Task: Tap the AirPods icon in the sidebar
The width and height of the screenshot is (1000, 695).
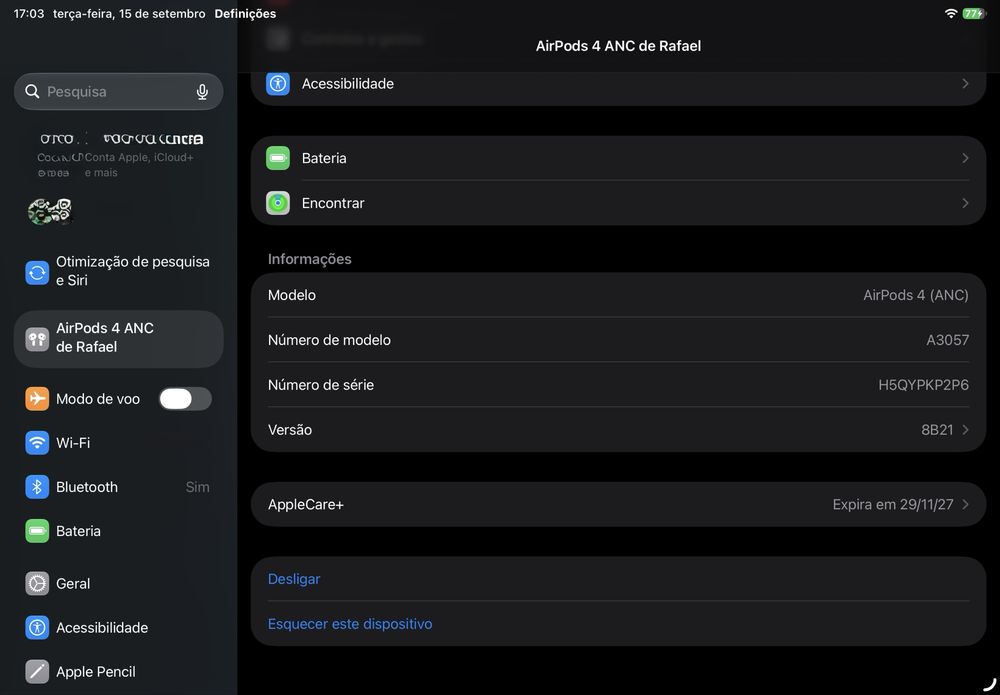Action: [37, 339]
